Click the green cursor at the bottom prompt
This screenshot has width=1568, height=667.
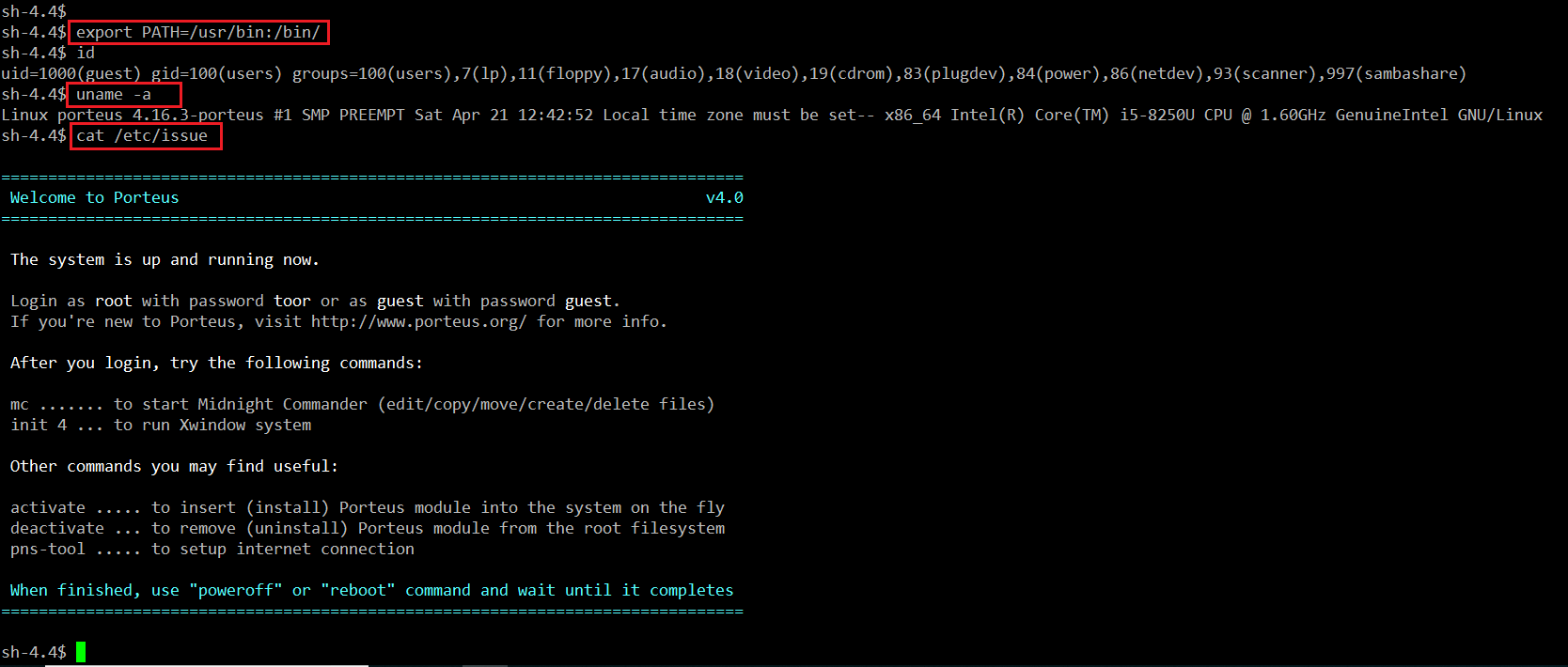click(x=81, y=651)
